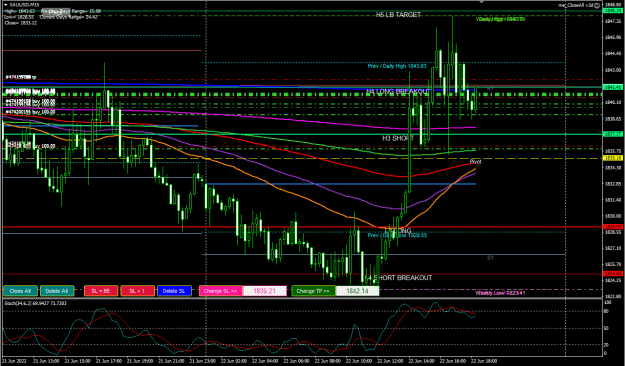The width and height of the screenshot is (625, 366).
Task: Click the Current Days Range= 24.42 text
Action: [x=68, y=17]
